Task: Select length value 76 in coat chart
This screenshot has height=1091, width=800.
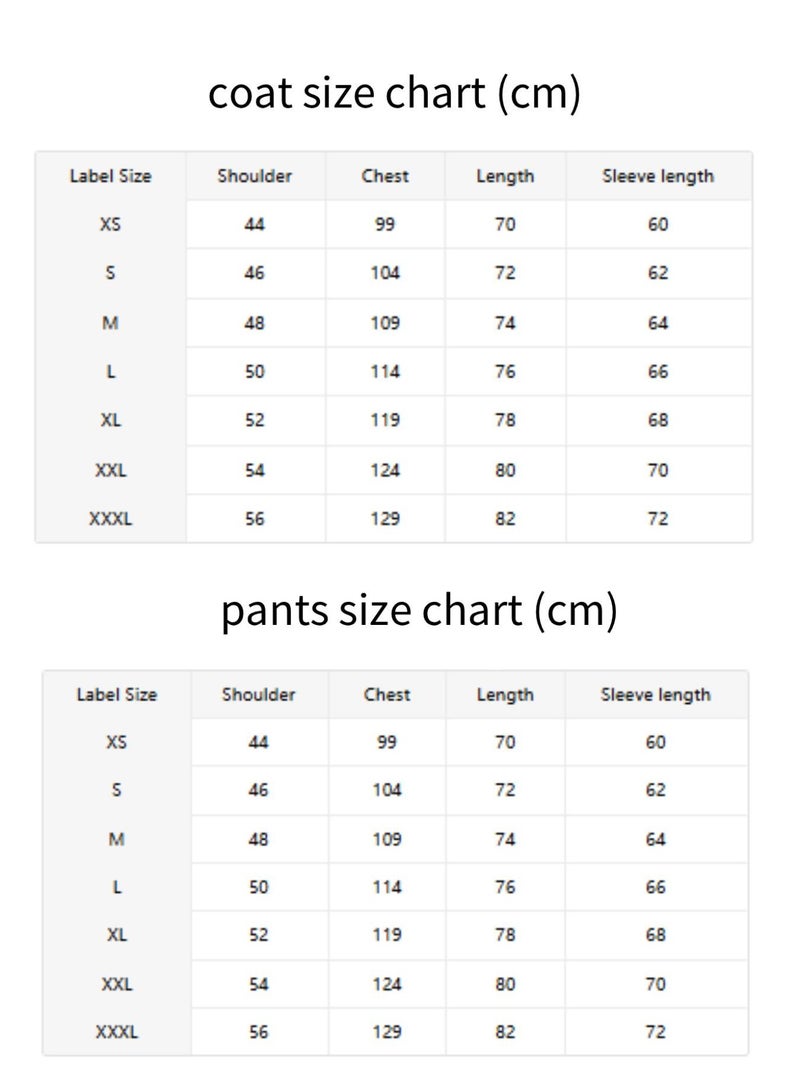Action: [505, 372]
